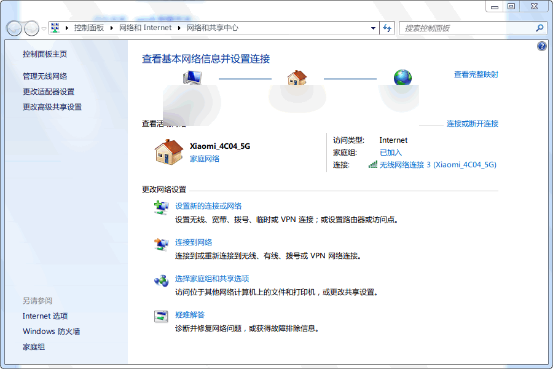Expand the arrow after 网络和 Internet breadcrumb
The image size is (554, 369).
(x=179, y=28)
